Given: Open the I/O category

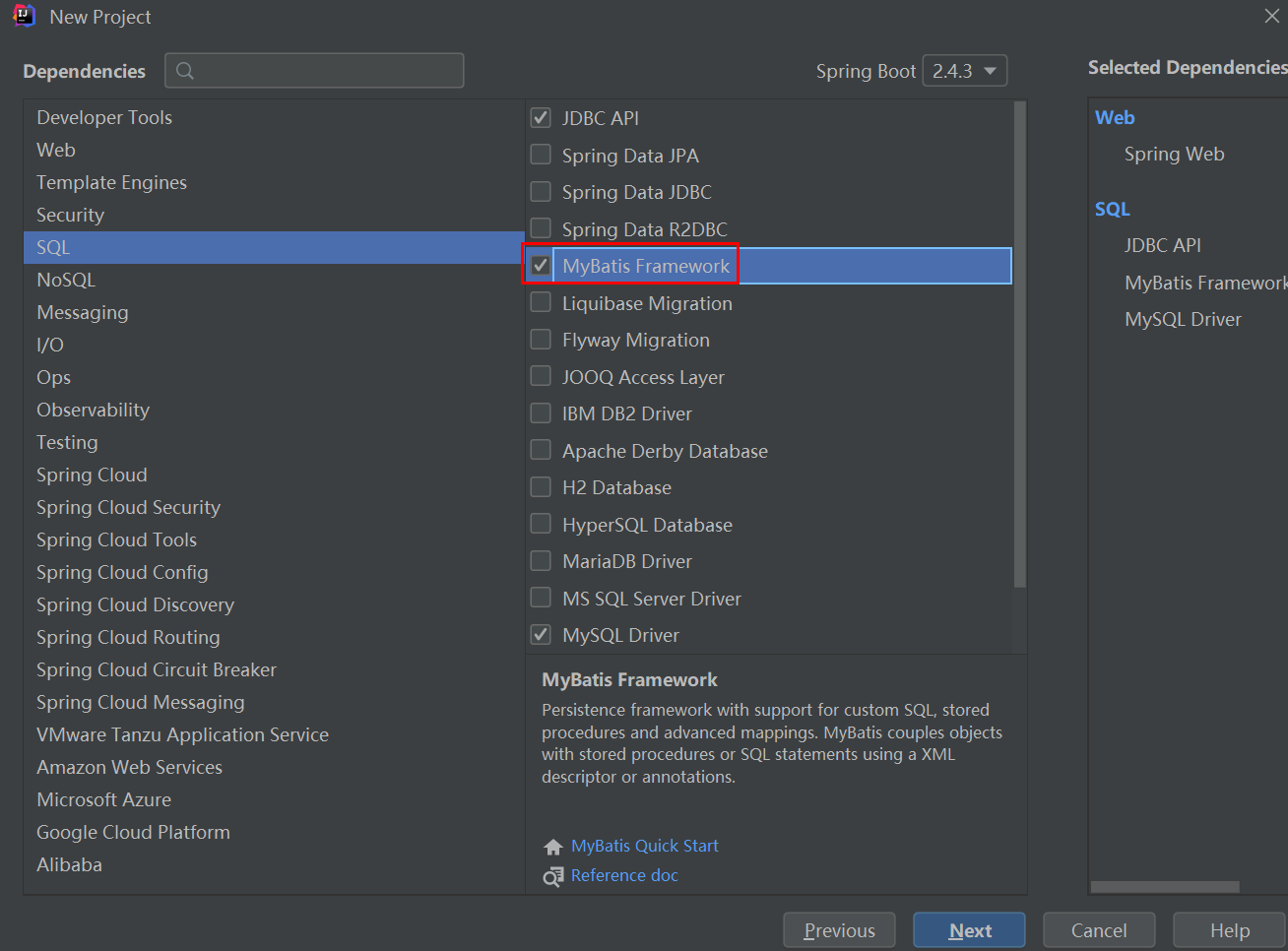Looking at the screenshot, I should pos(274,345).
